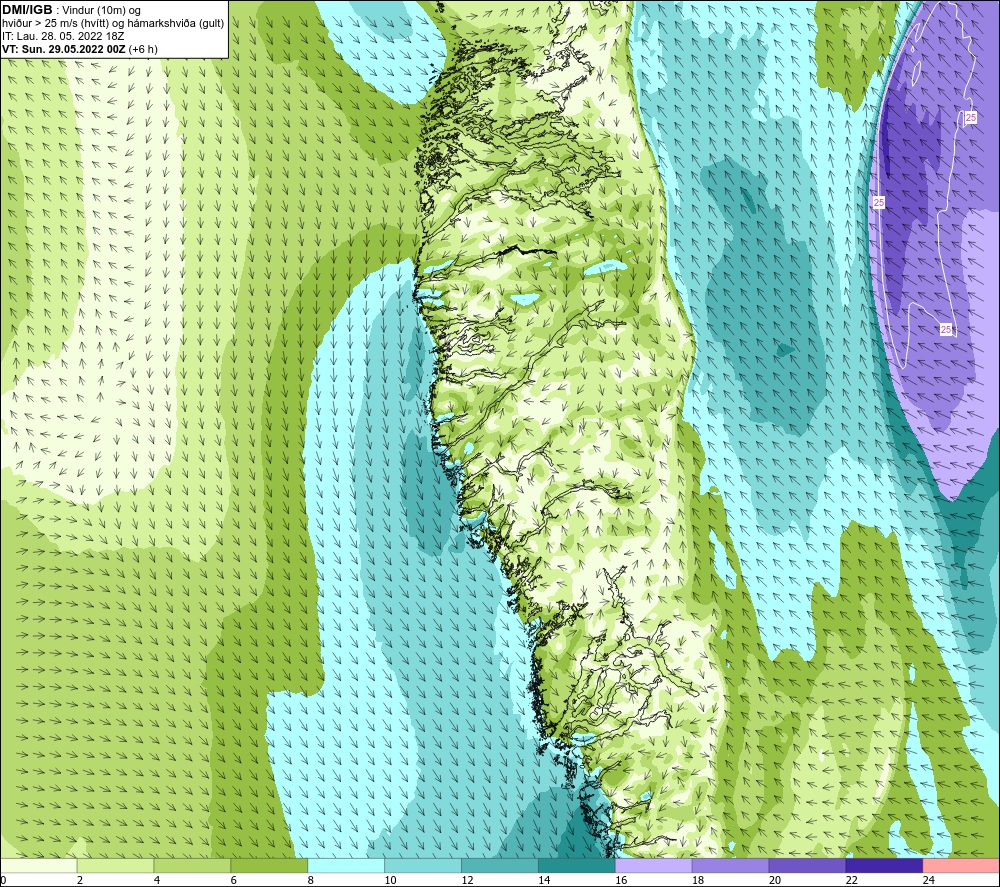The image size is (1000, 887).
Task: Click the scale label "24"
Action: pyautogui.click(x=929, y=880)
